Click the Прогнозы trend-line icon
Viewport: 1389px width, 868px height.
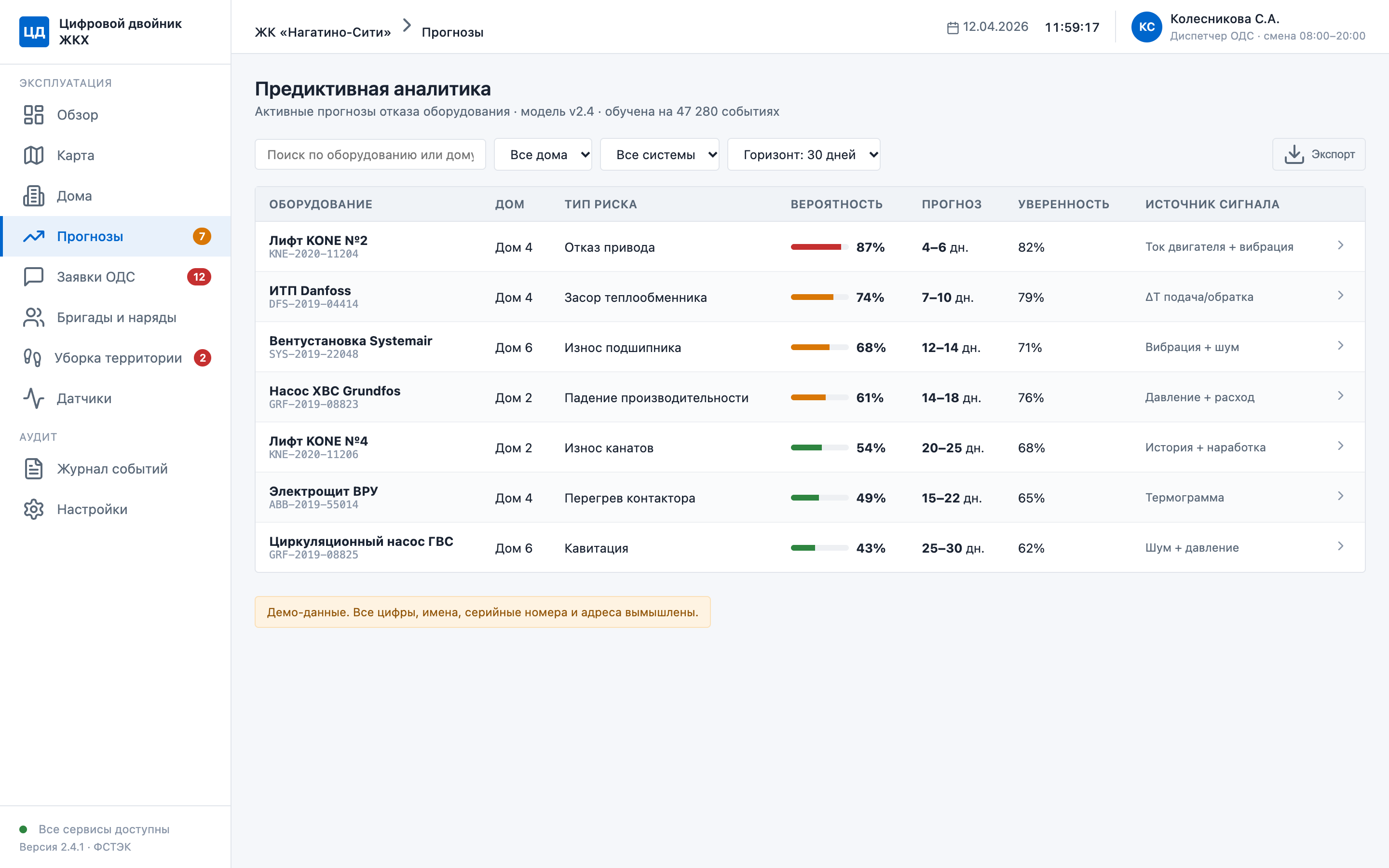click(x=34, y=236)
